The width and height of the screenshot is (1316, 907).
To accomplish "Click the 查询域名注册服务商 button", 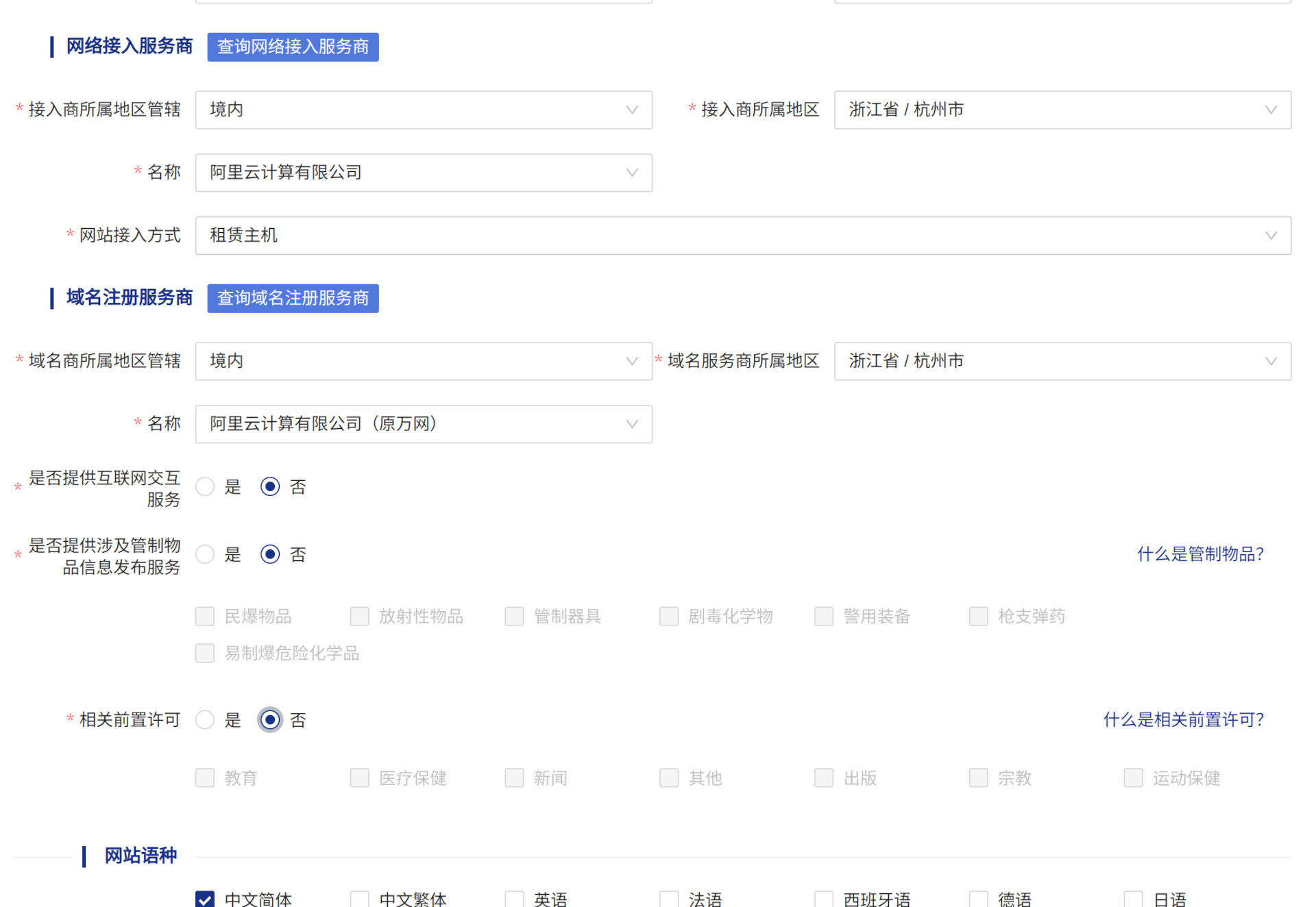I will 293,298.
